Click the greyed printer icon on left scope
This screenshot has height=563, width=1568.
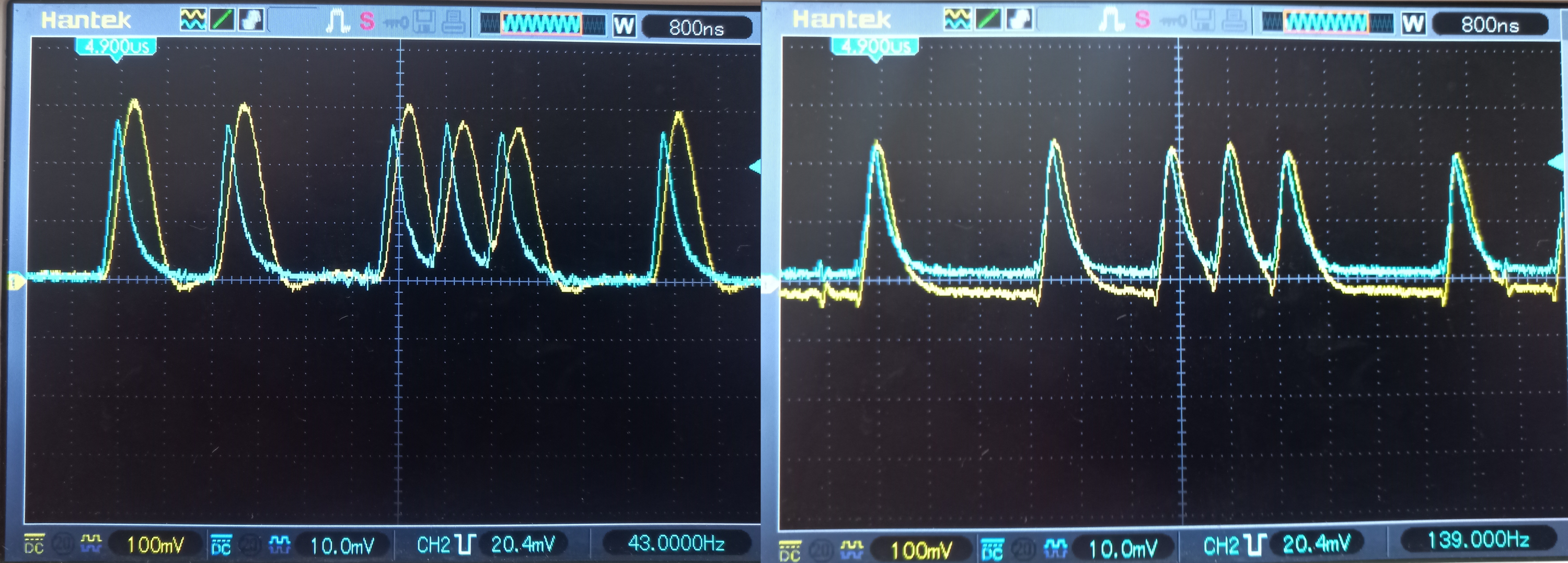coord(453,22)
